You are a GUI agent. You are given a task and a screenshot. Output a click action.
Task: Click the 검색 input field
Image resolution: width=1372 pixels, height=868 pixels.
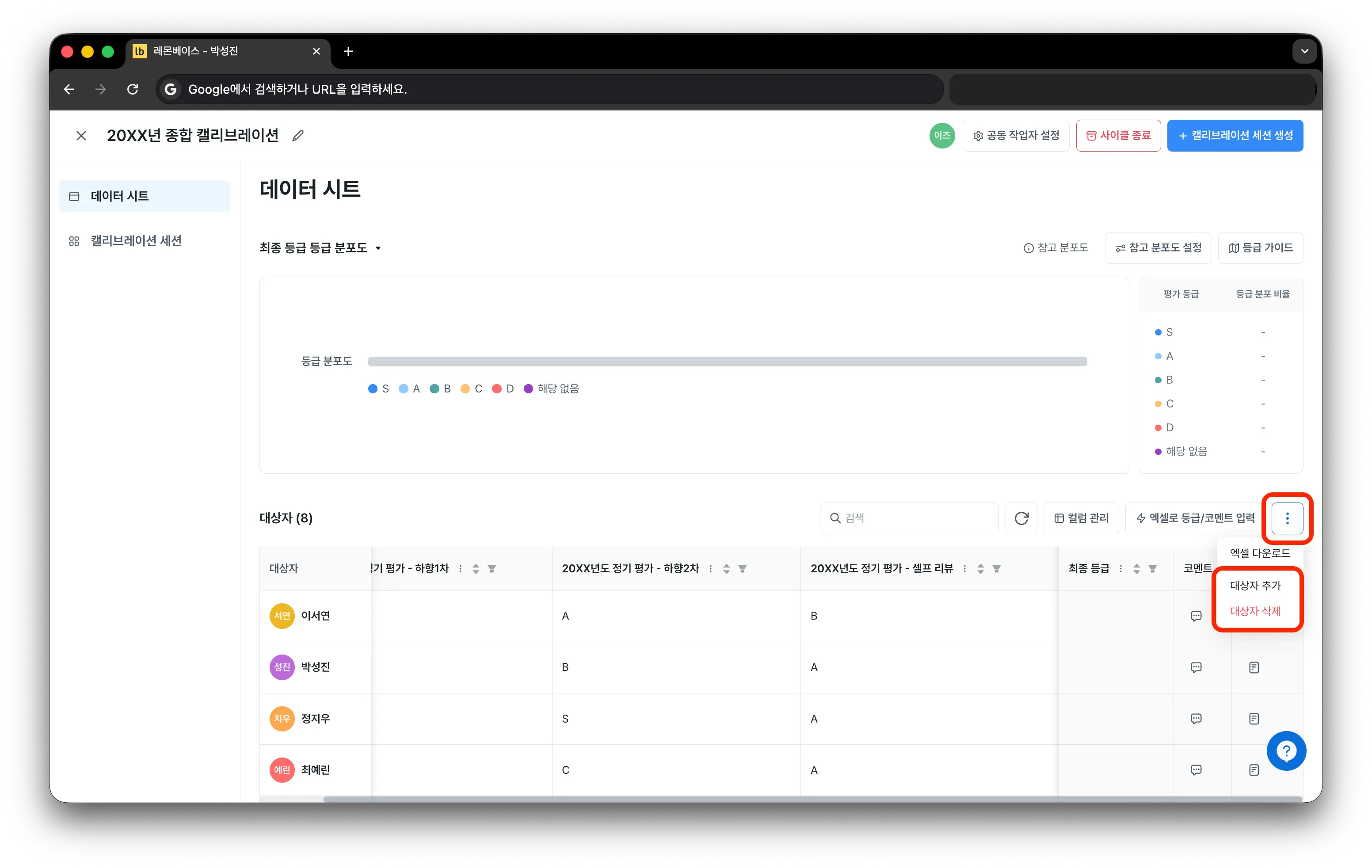tap(909, 518)
